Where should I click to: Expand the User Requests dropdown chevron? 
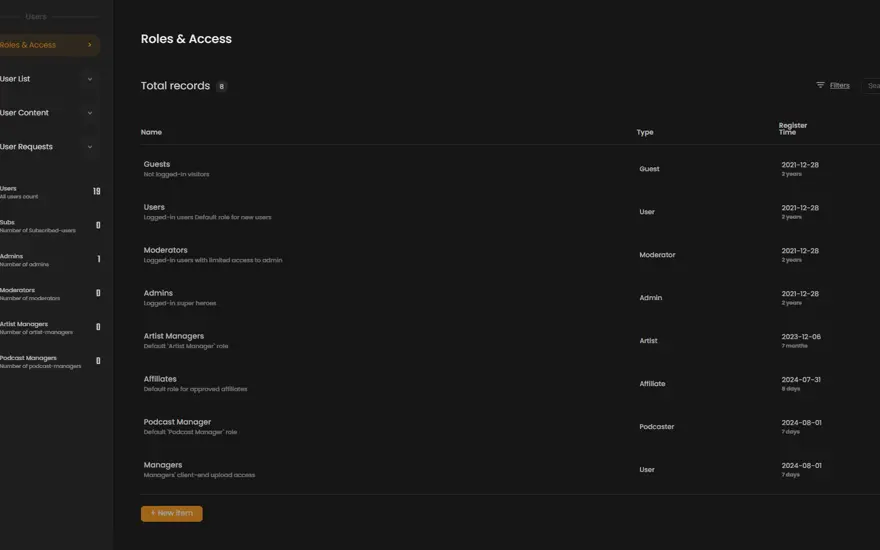point(90,147)
